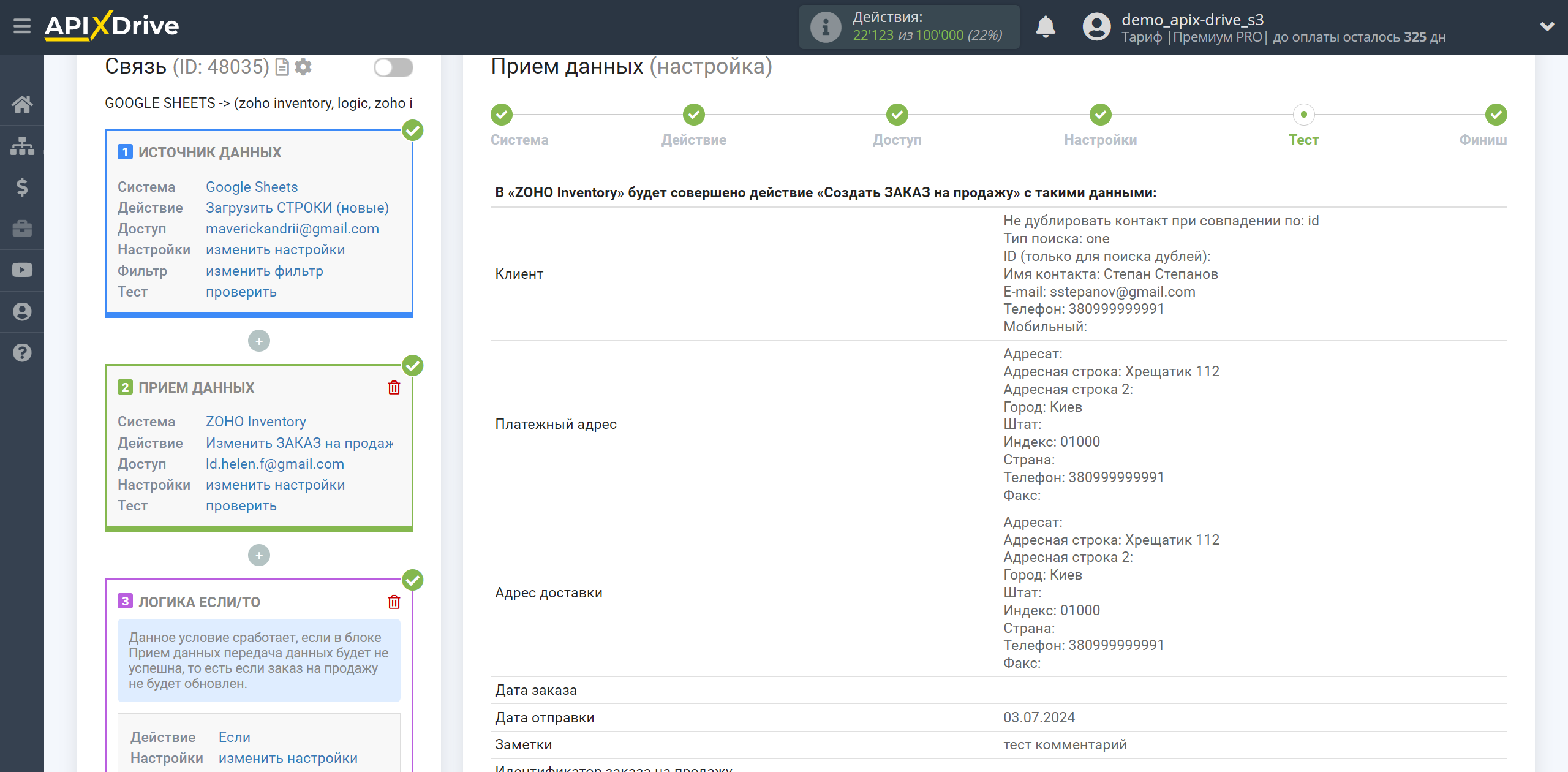Image resolution: width=1568 pixels, height=772 pixels.
Task: Click изменить фильтр link
Action: 264,271
